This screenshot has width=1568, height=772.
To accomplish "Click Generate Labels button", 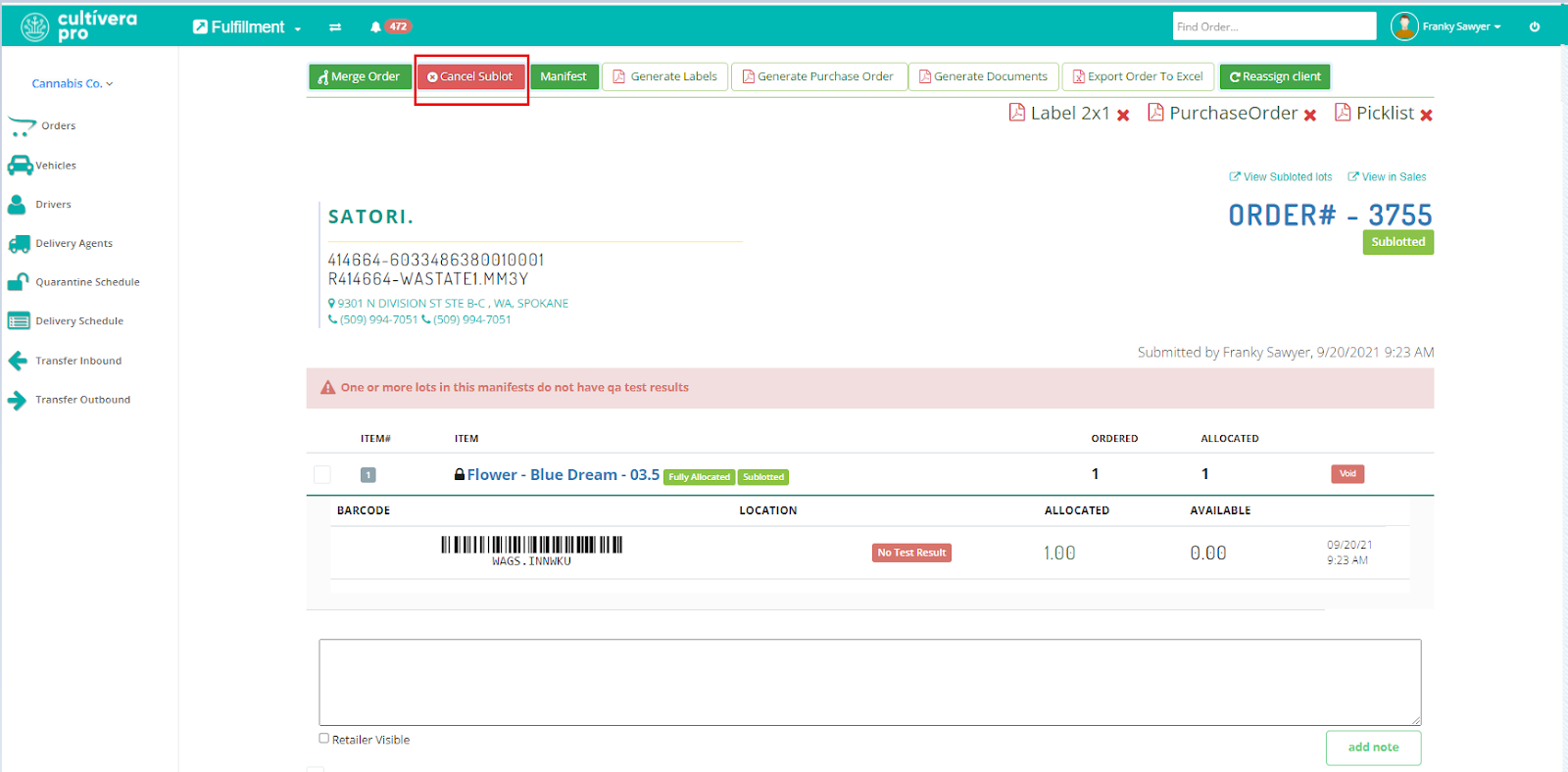I will [665, 76].
